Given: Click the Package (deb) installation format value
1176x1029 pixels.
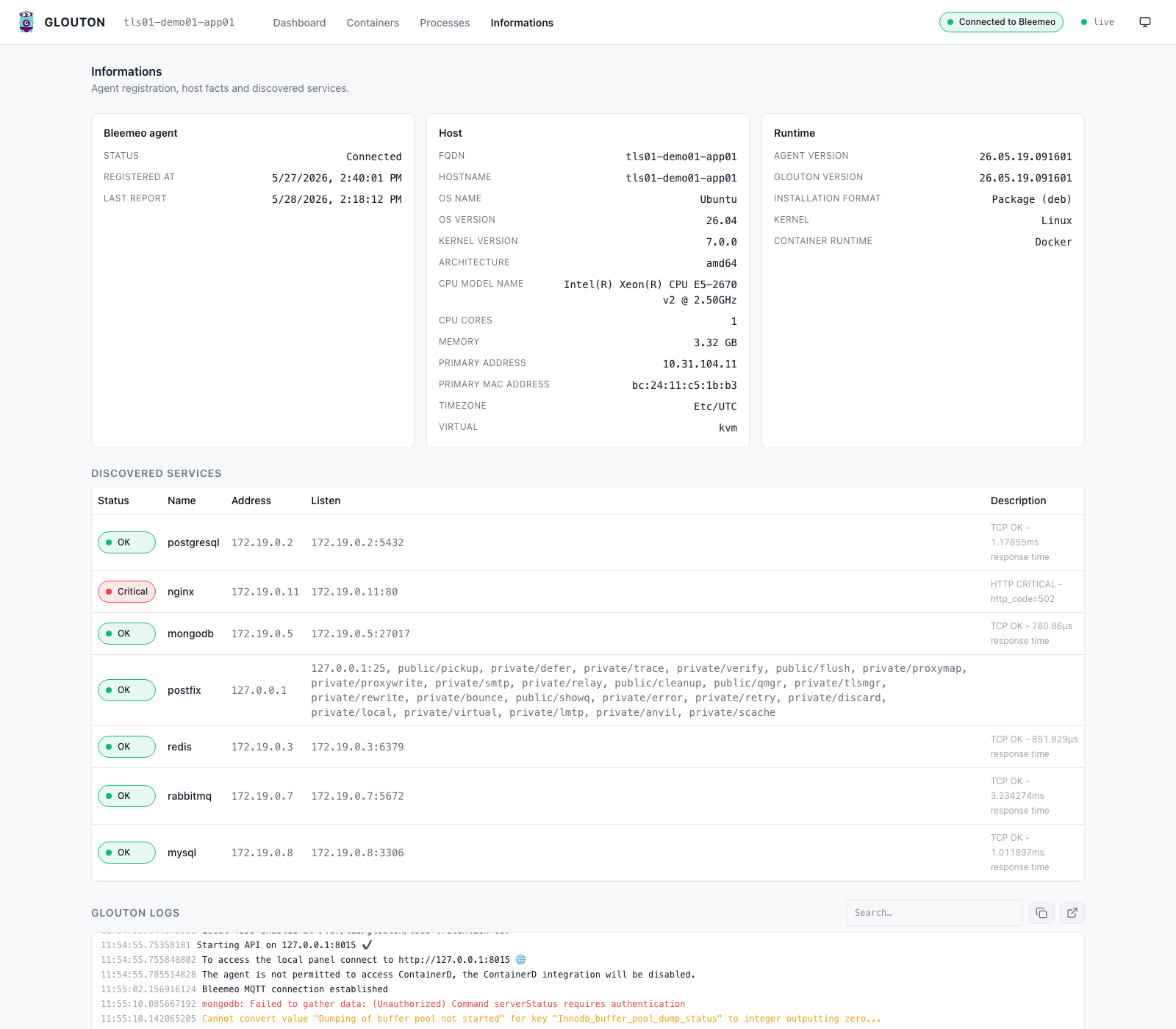Looking at the screenshot, I should [x=1032, y=199].
